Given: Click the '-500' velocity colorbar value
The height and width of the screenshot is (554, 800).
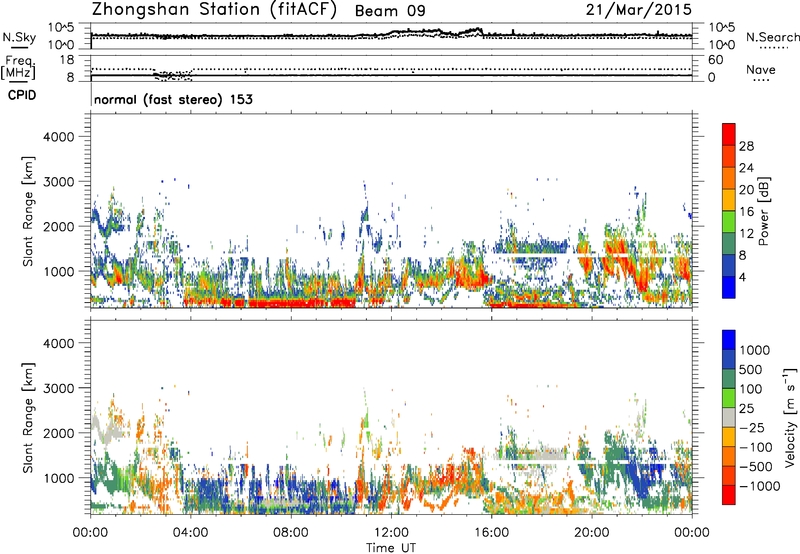Looking at the screenshot, I should click(x=756, y=467).
